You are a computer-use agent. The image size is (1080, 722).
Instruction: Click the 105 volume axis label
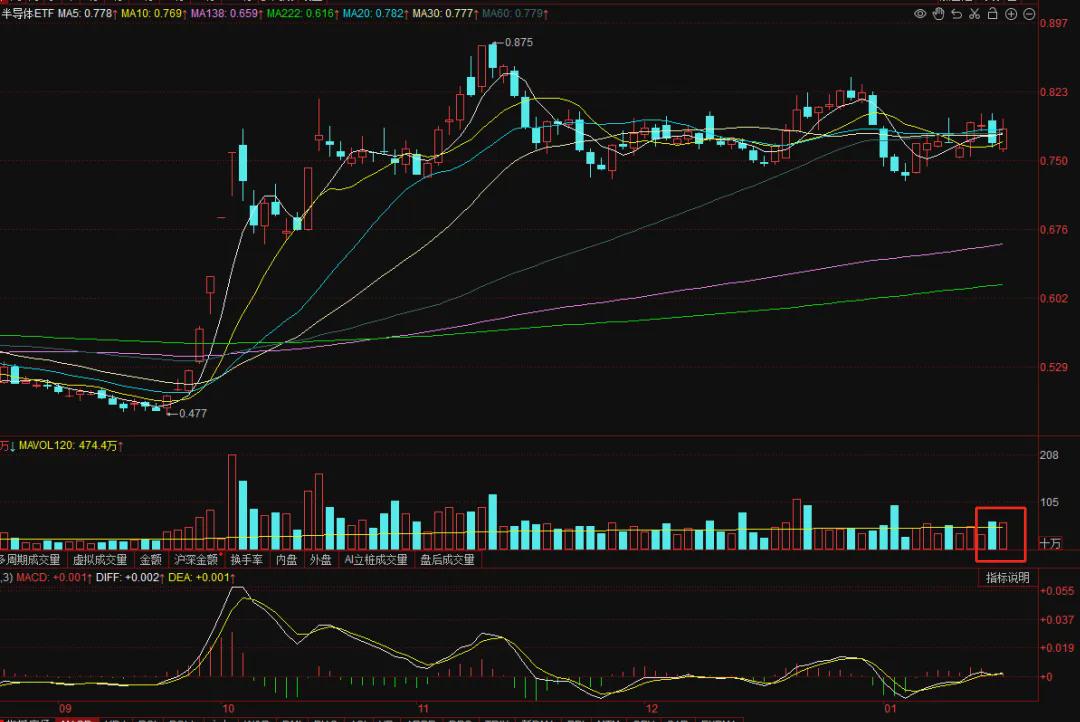point(1049,502)
